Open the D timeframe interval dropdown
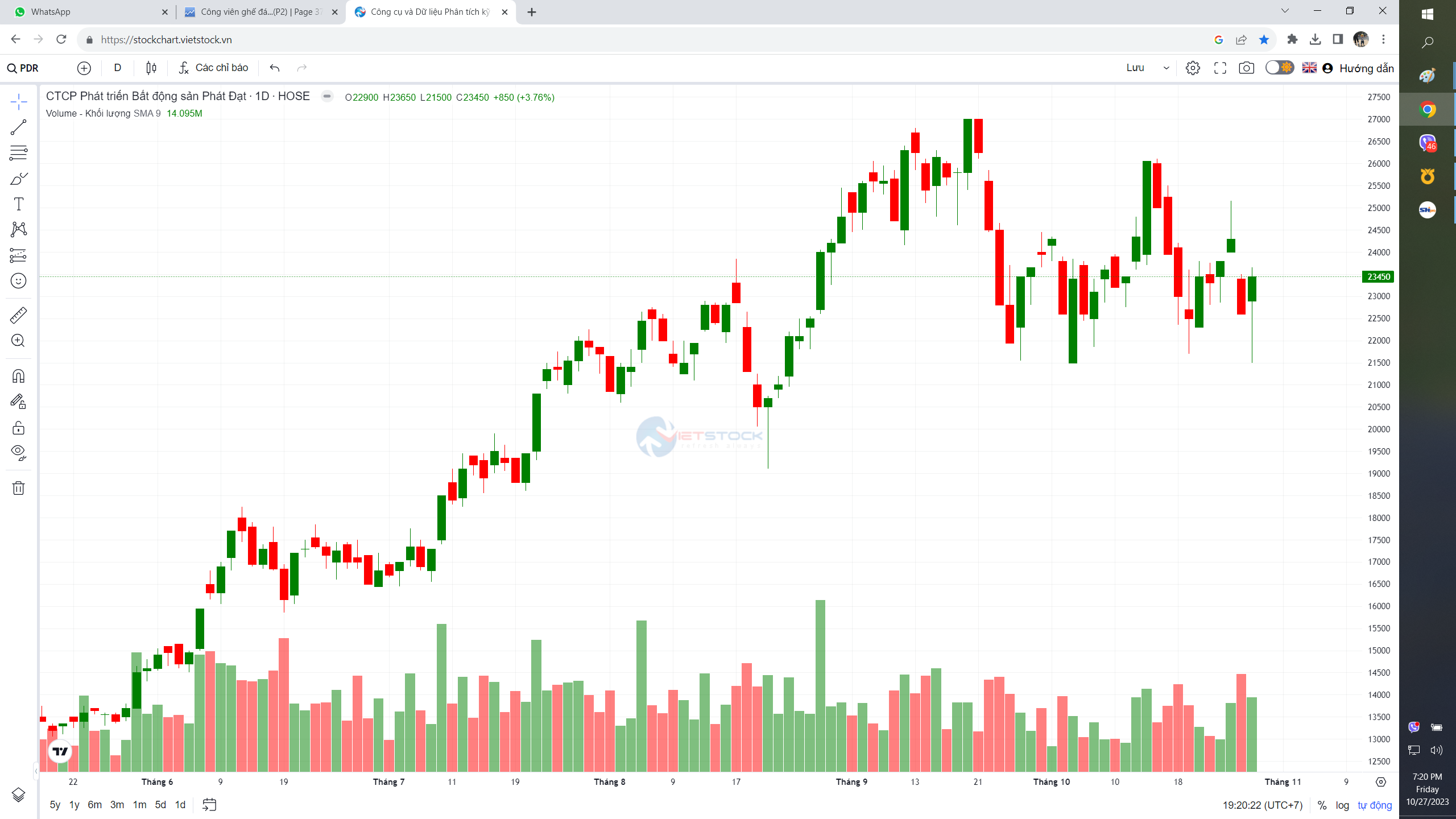1456x819 pixels. [x=118, y=68]
